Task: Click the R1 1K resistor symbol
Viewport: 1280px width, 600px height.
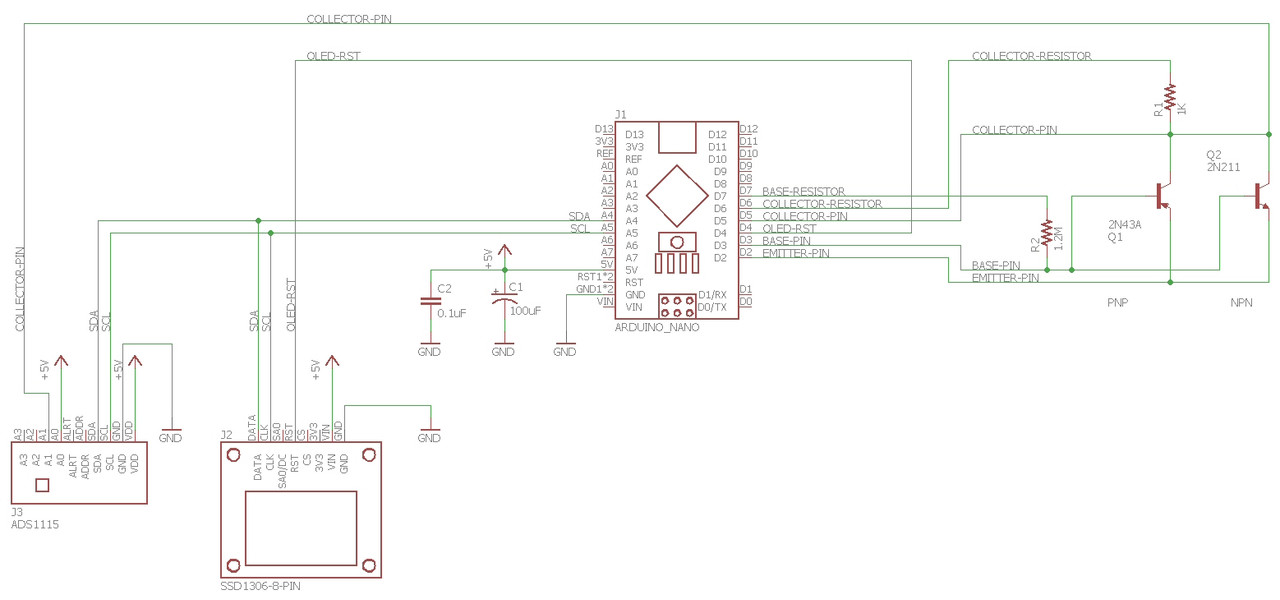Action: point(1168,97)
